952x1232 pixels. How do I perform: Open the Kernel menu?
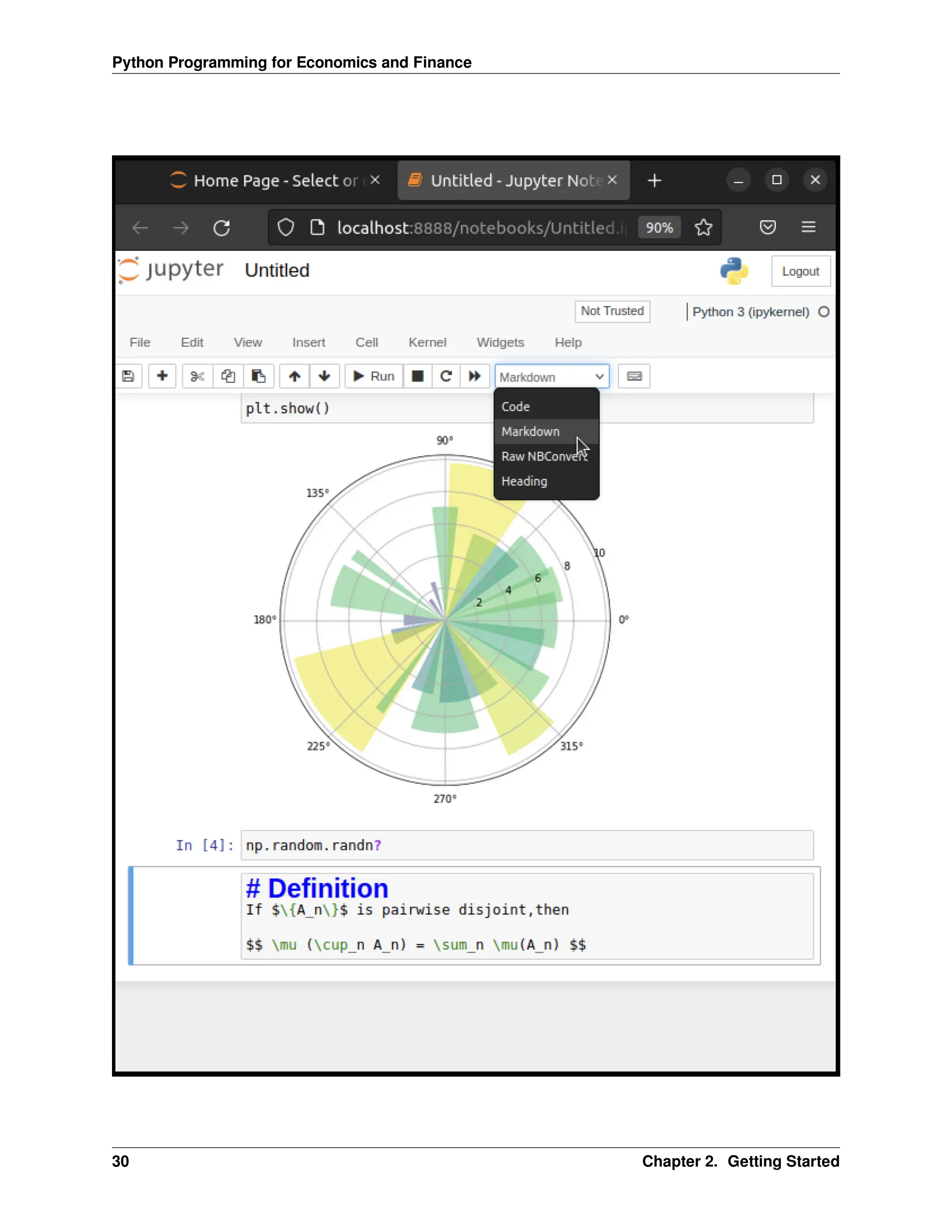click(427, 343)
